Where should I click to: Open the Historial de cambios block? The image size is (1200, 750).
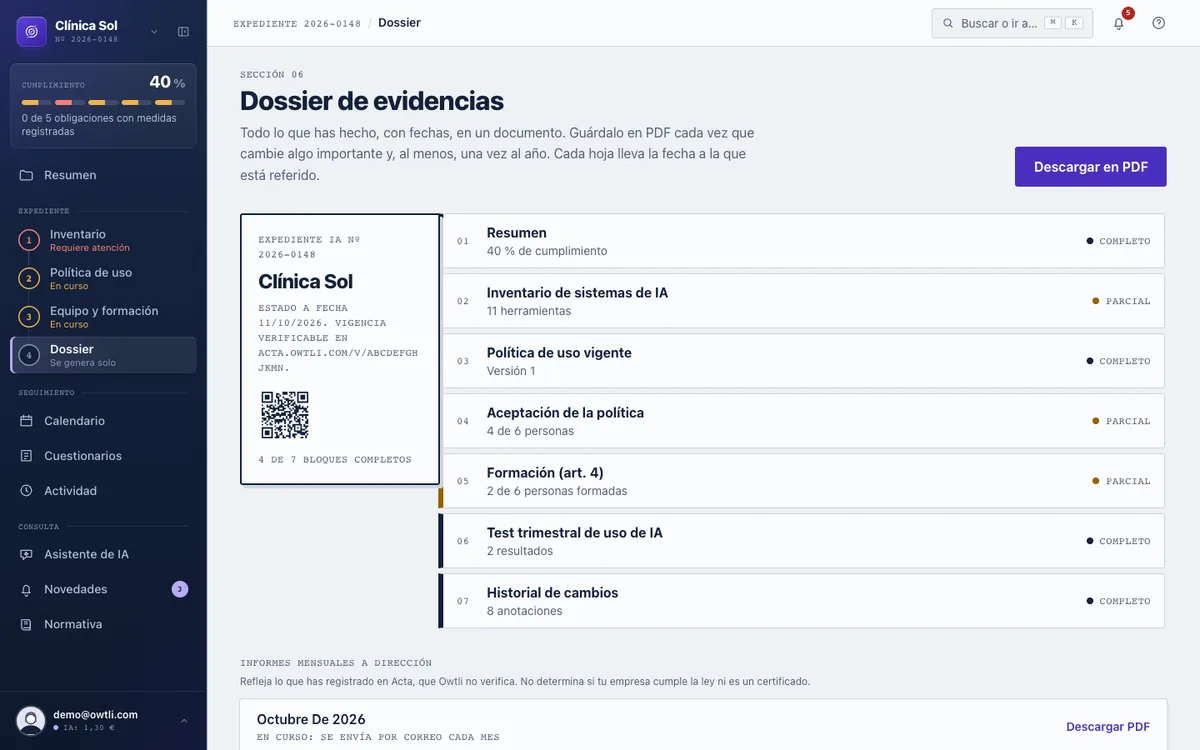802,601
